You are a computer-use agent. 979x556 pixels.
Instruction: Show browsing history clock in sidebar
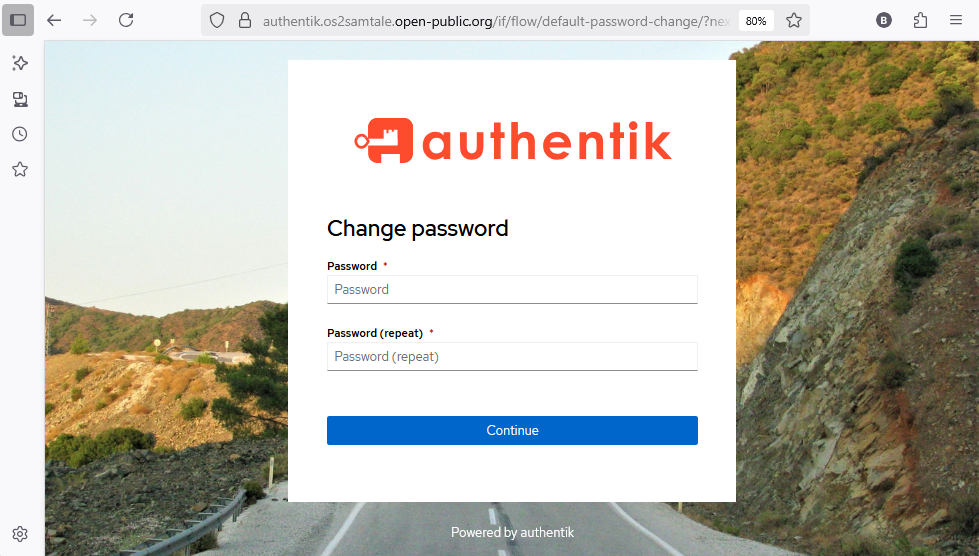pos(20,134)
